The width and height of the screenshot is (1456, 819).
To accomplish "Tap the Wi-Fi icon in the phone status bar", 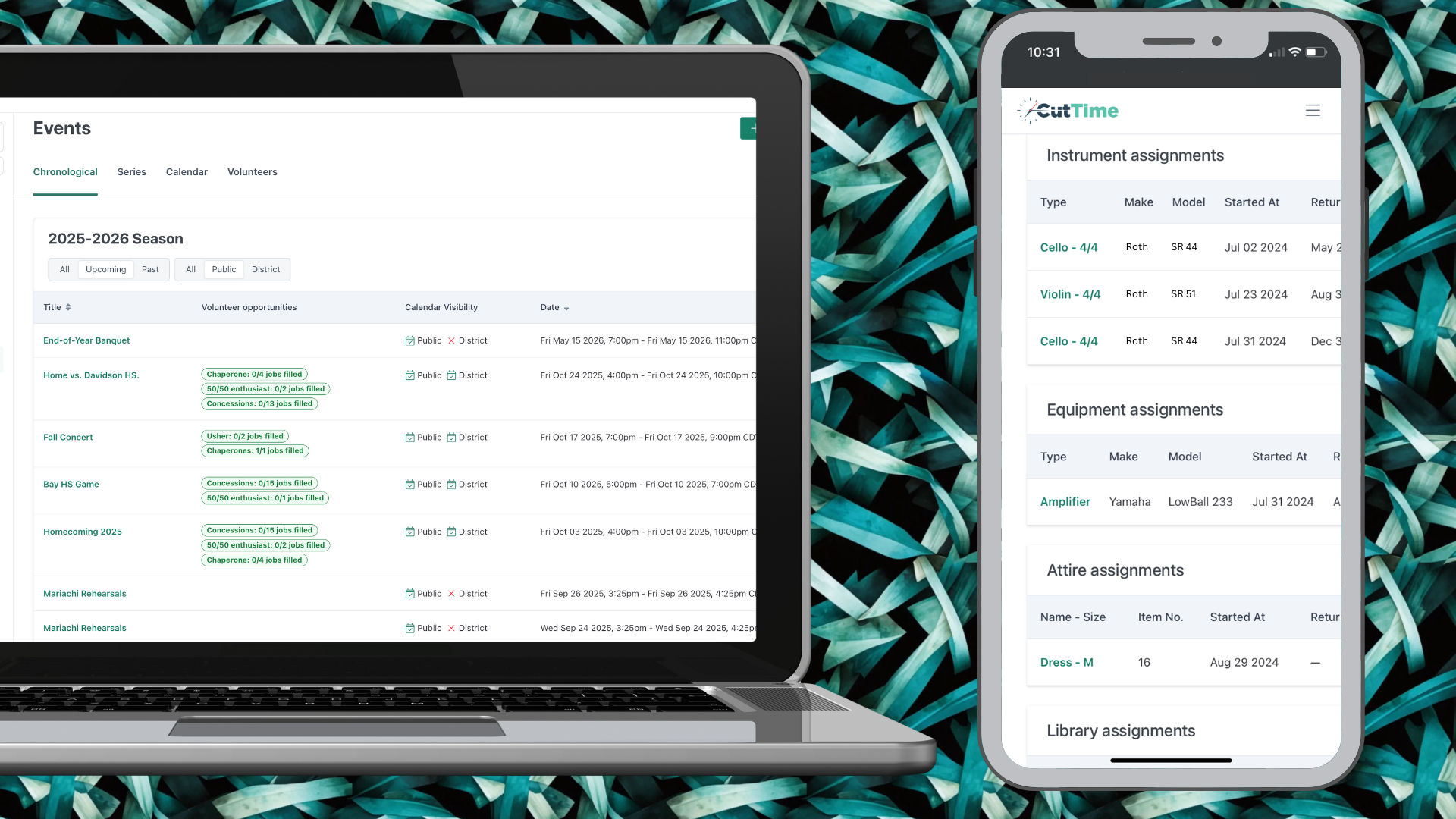I will click(1294, 52).
